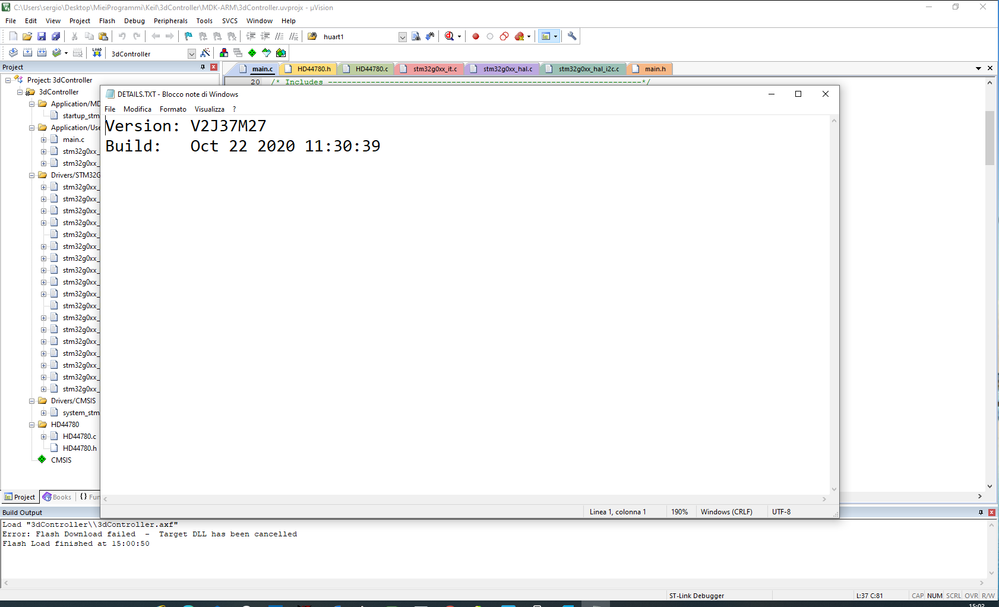Screen dimensions: 999x607
Task: Close the Project panel with red X
Action: (x=214, y=67)
